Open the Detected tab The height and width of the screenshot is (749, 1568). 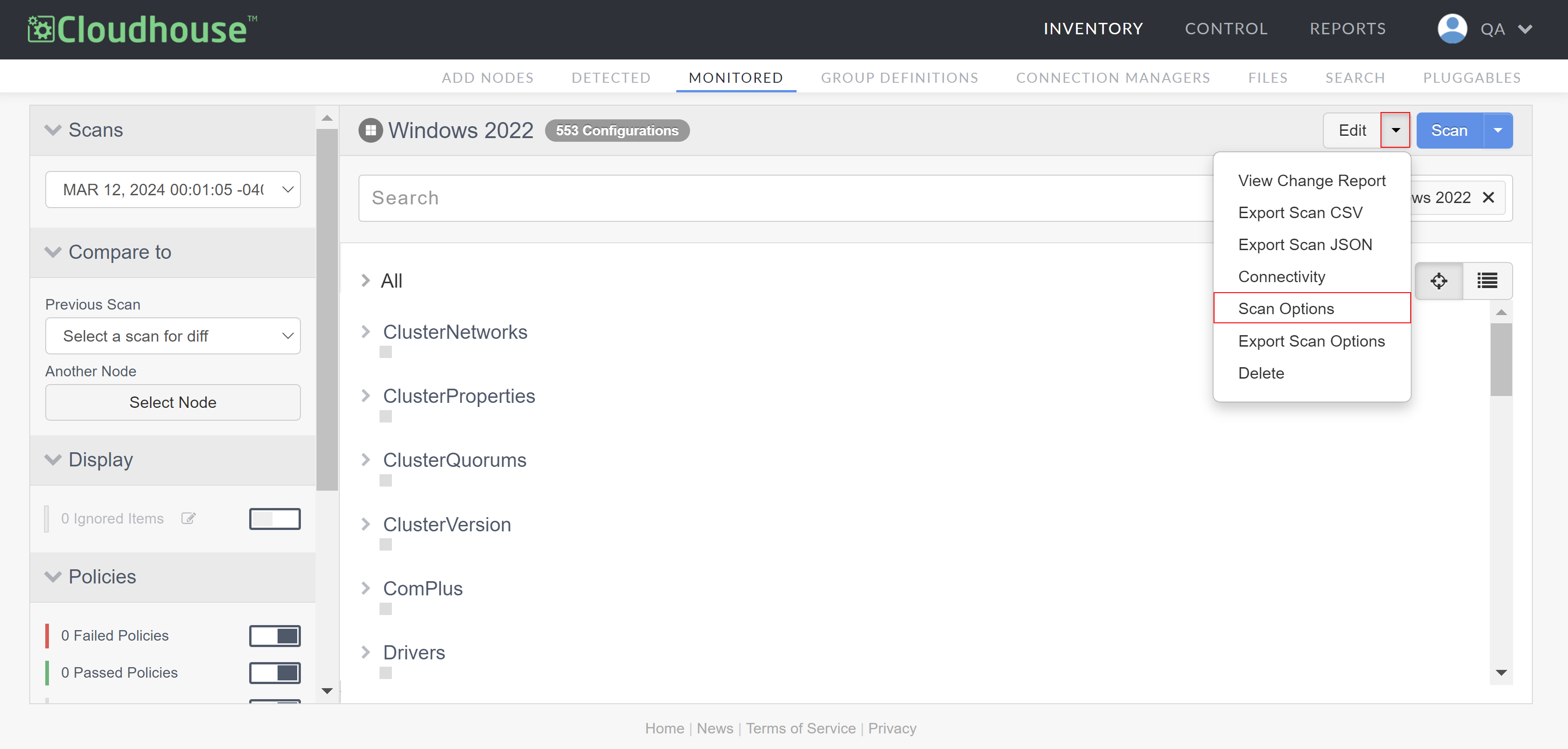pos(611,78)
